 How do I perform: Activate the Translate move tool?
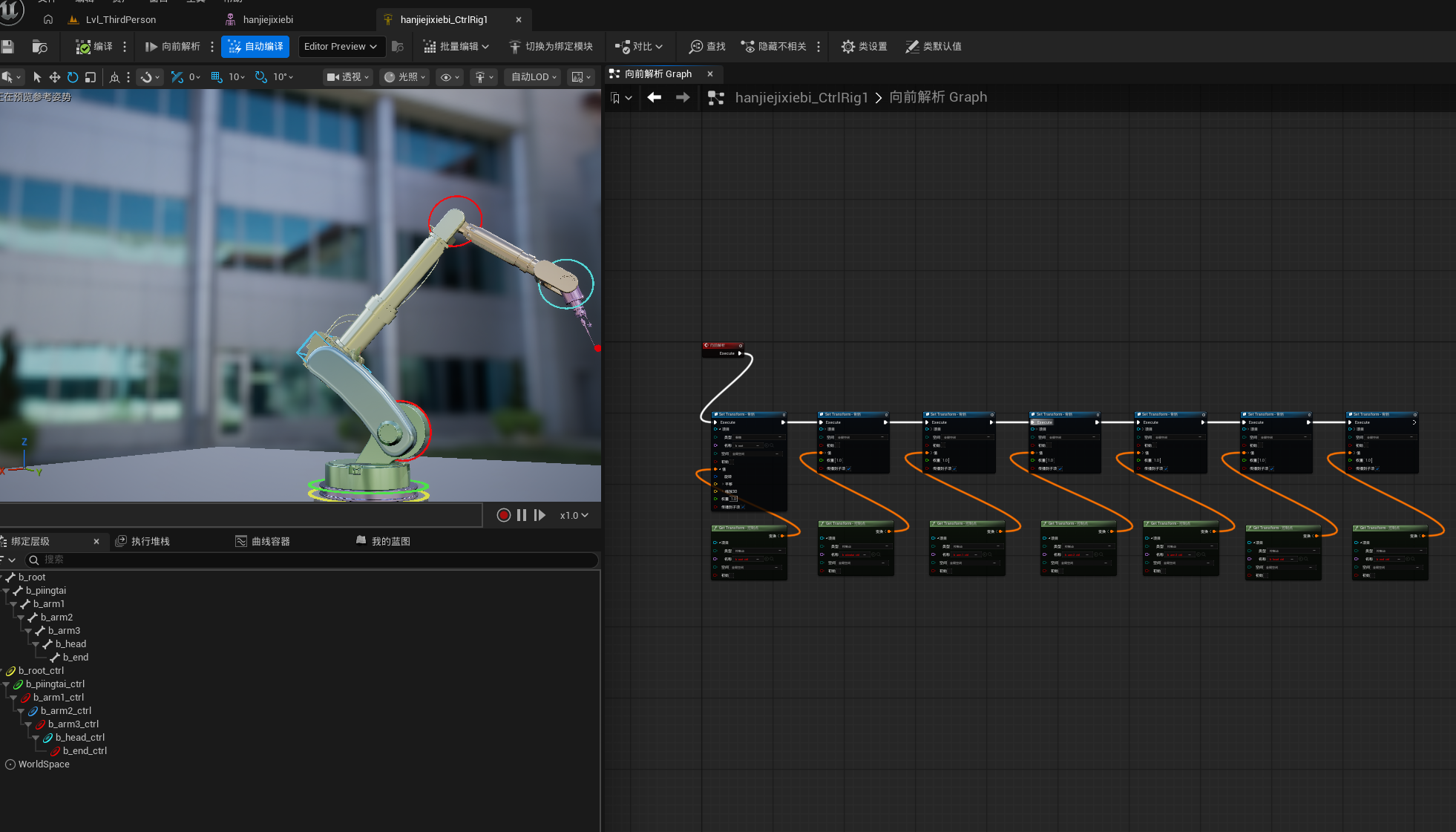click(x=55, y=77)
